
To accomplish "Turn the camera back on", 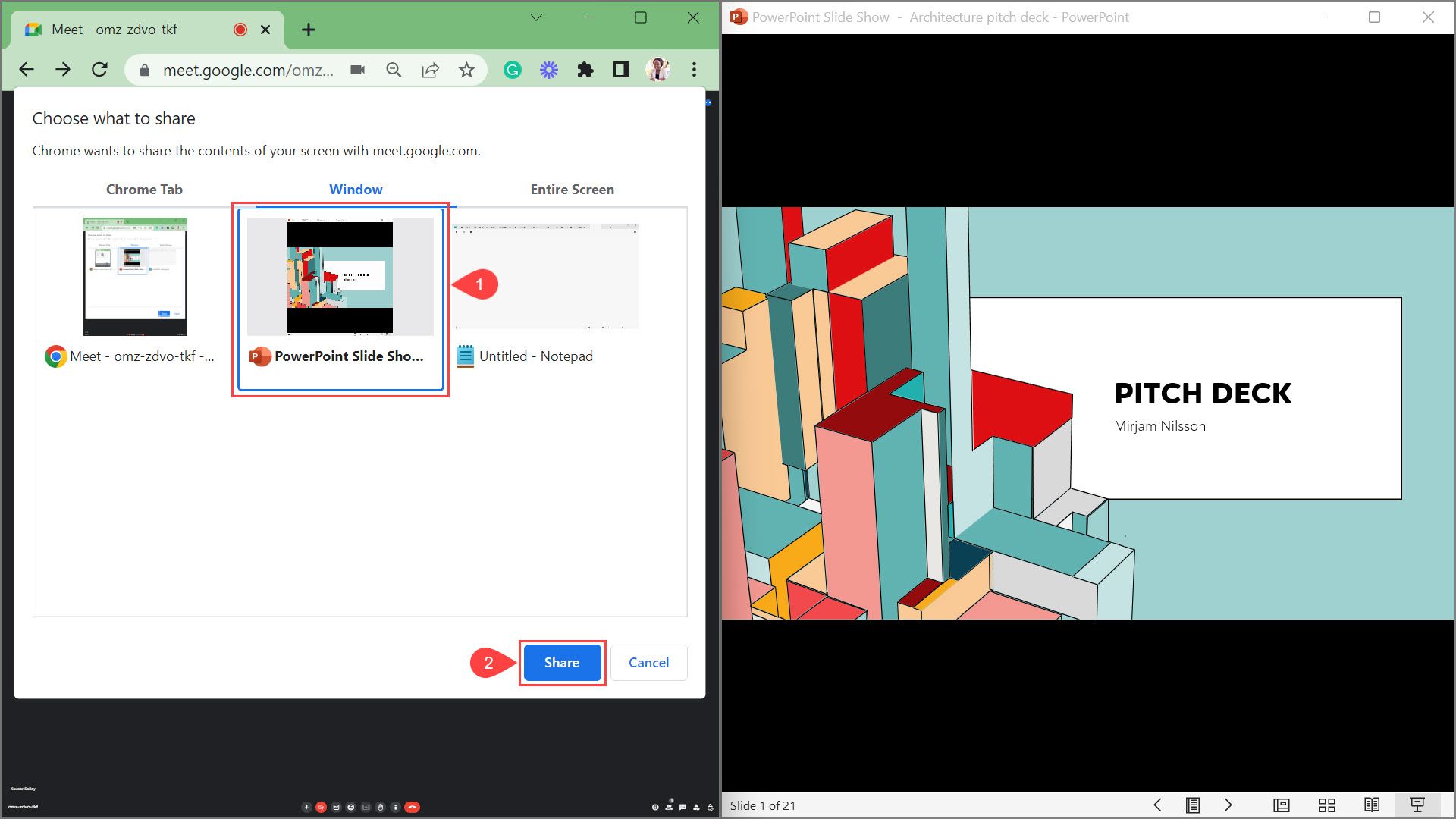I will point(321,807).
